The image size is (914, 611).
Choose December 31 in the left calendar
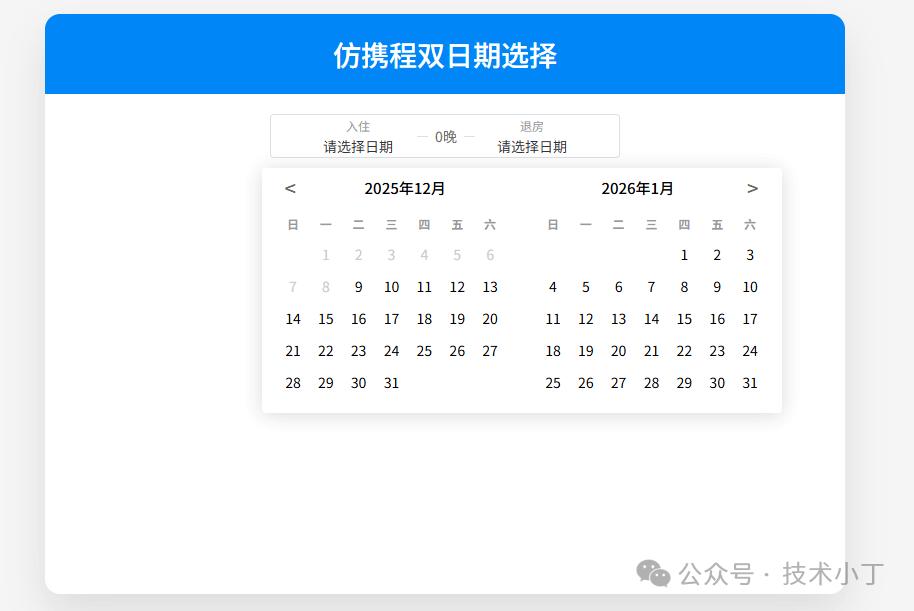click(391, 383)
